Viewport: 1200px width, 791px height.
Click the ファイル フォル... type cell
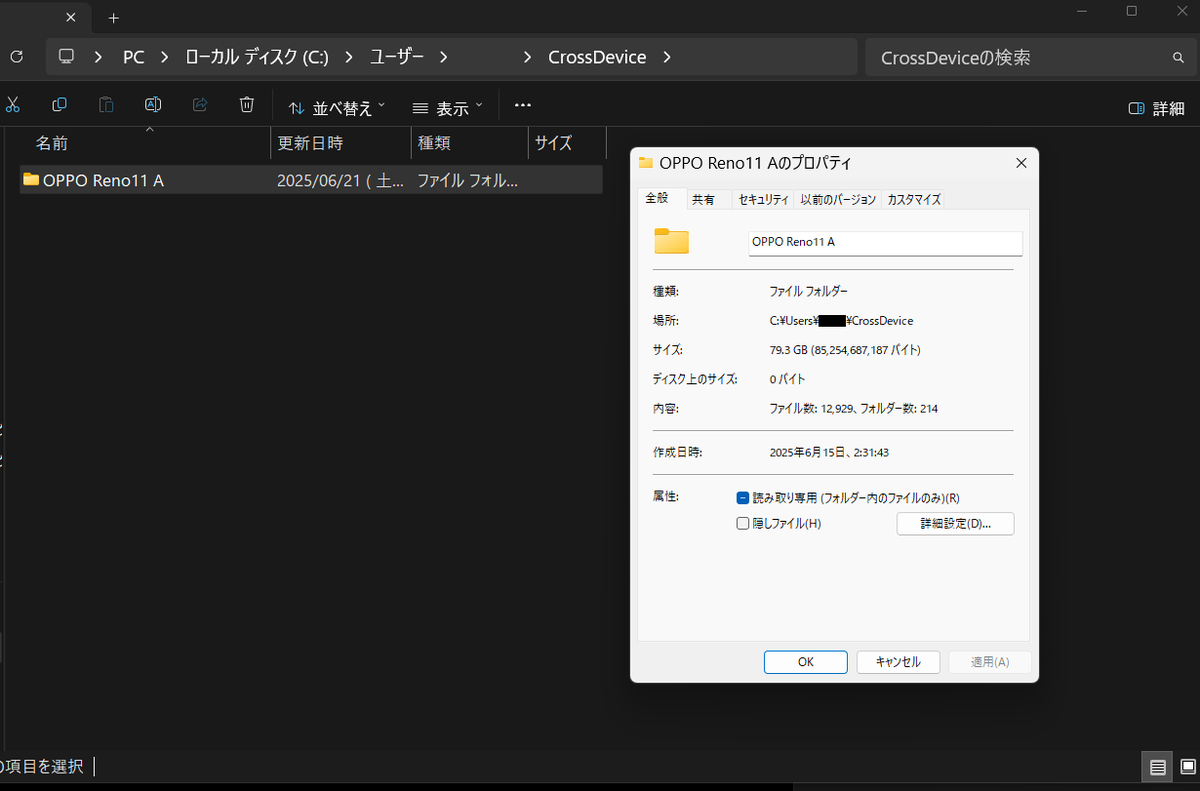pos(468,181)
